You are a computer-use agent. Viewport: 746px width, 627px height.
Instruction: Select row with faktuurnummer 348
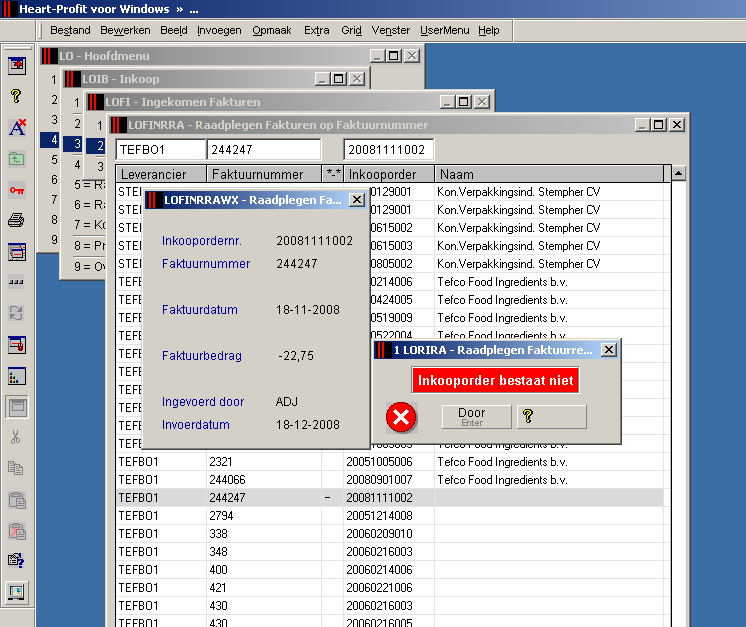(x=390, y=552)
